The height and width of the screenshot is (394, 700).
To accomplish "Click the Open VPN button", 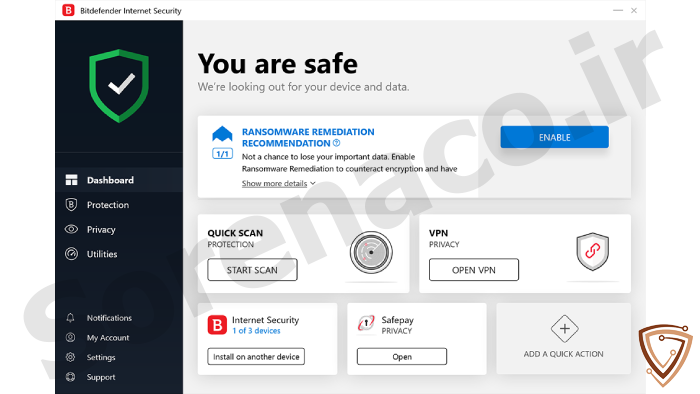I will click(474, 270).
